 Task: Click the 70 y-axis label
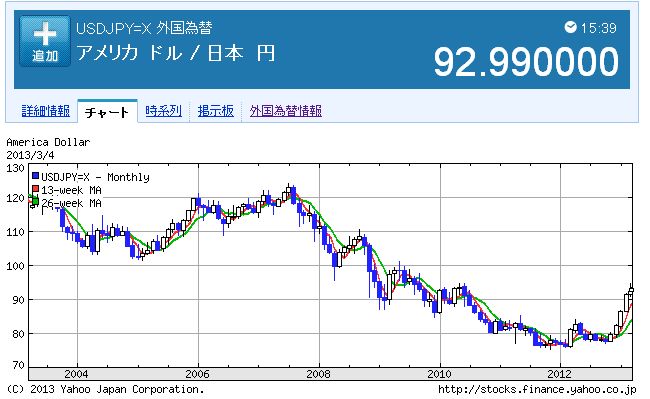tap(18, 365)
